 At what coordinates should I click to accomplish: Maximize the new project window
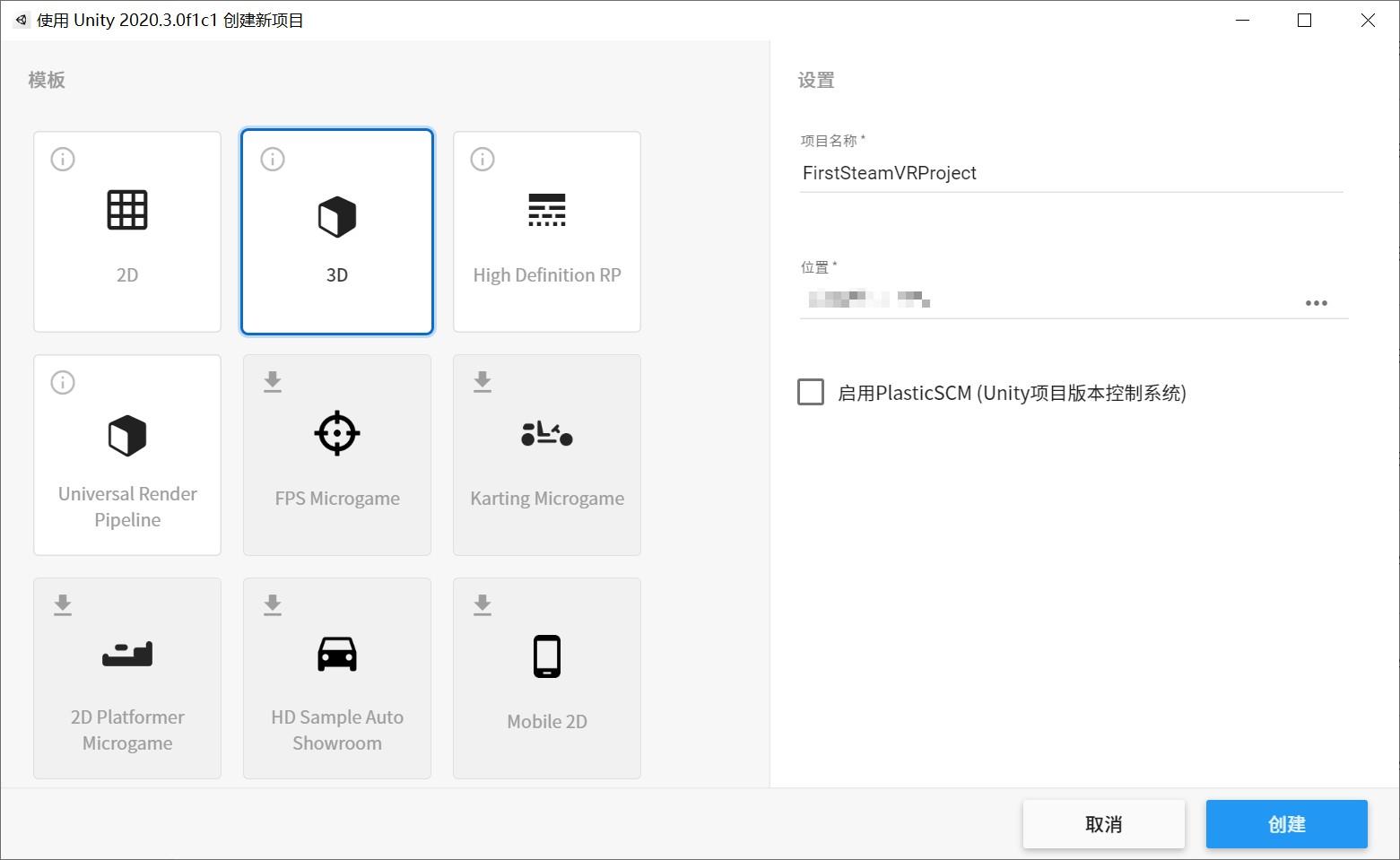(x=1305, y=20)
